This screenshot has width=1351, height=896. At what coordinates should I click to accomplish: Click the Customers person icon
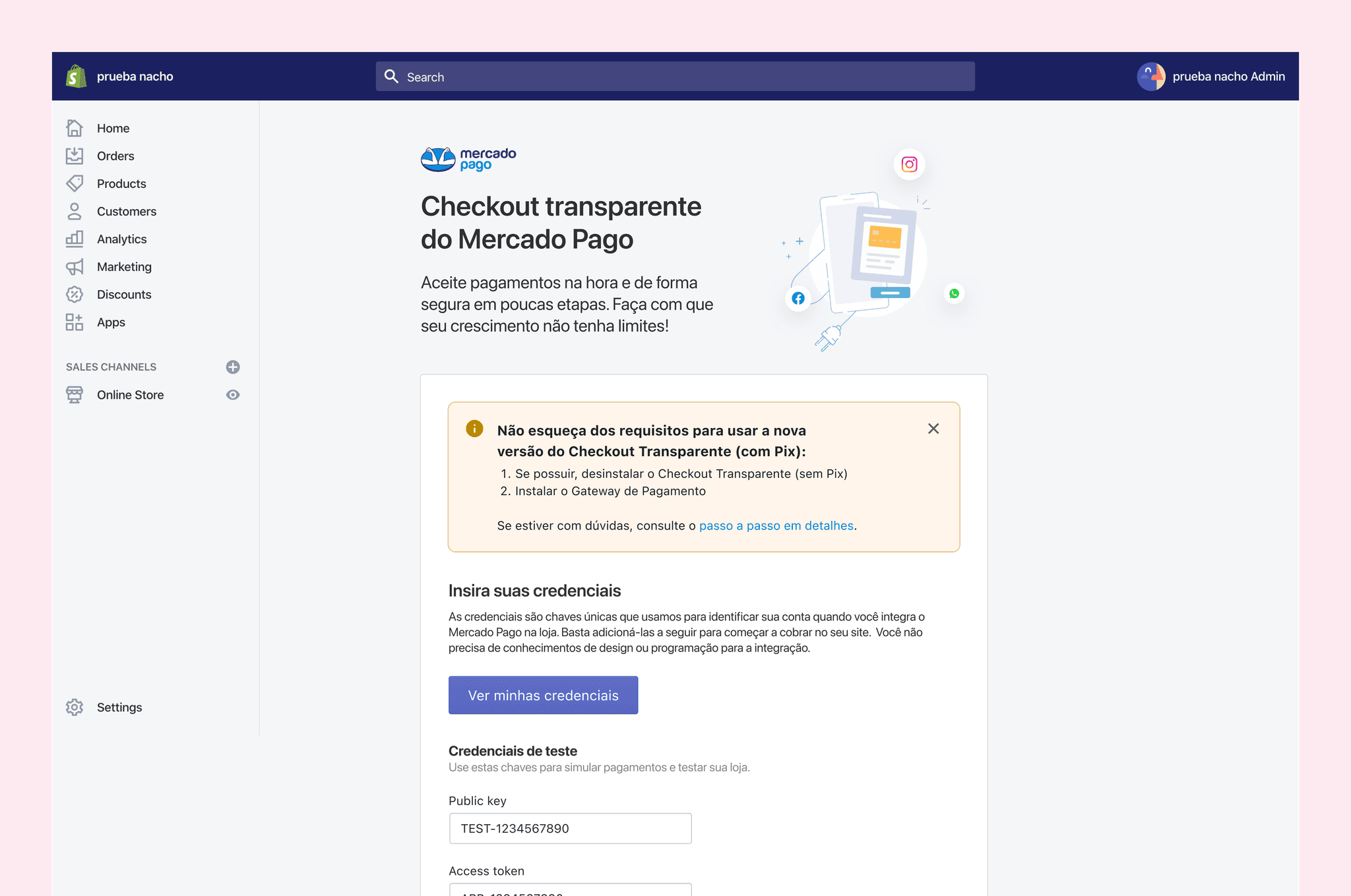75,211
